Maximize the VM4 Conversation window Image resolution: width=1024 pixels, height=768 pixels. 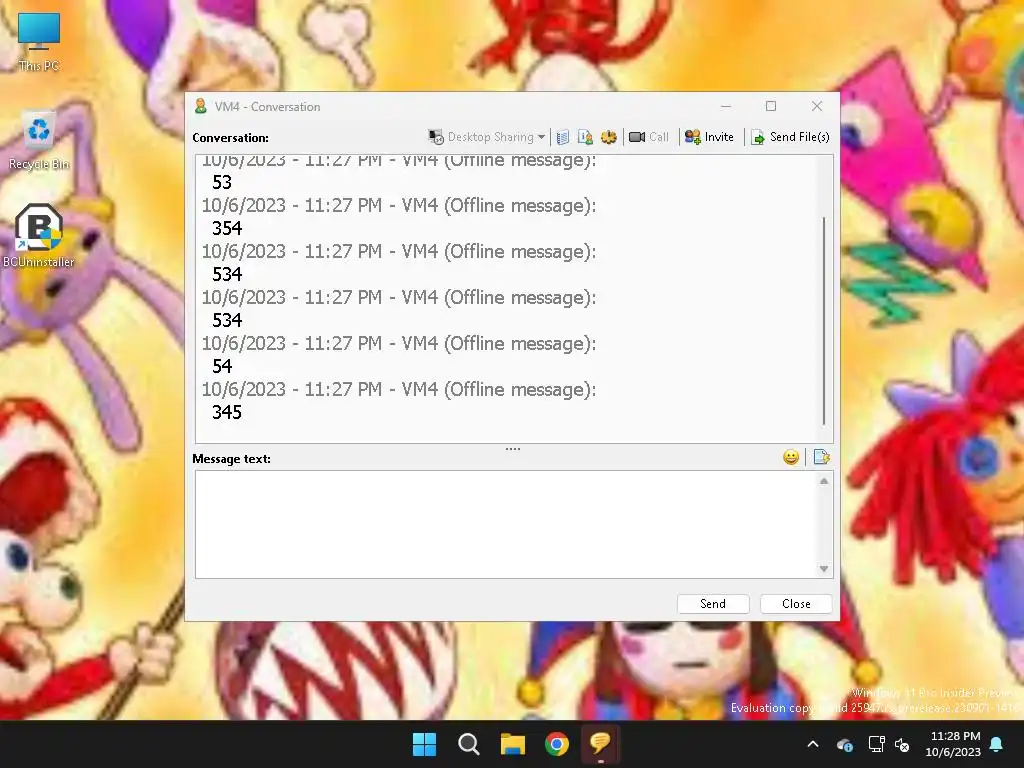click(x=771, y=106)
